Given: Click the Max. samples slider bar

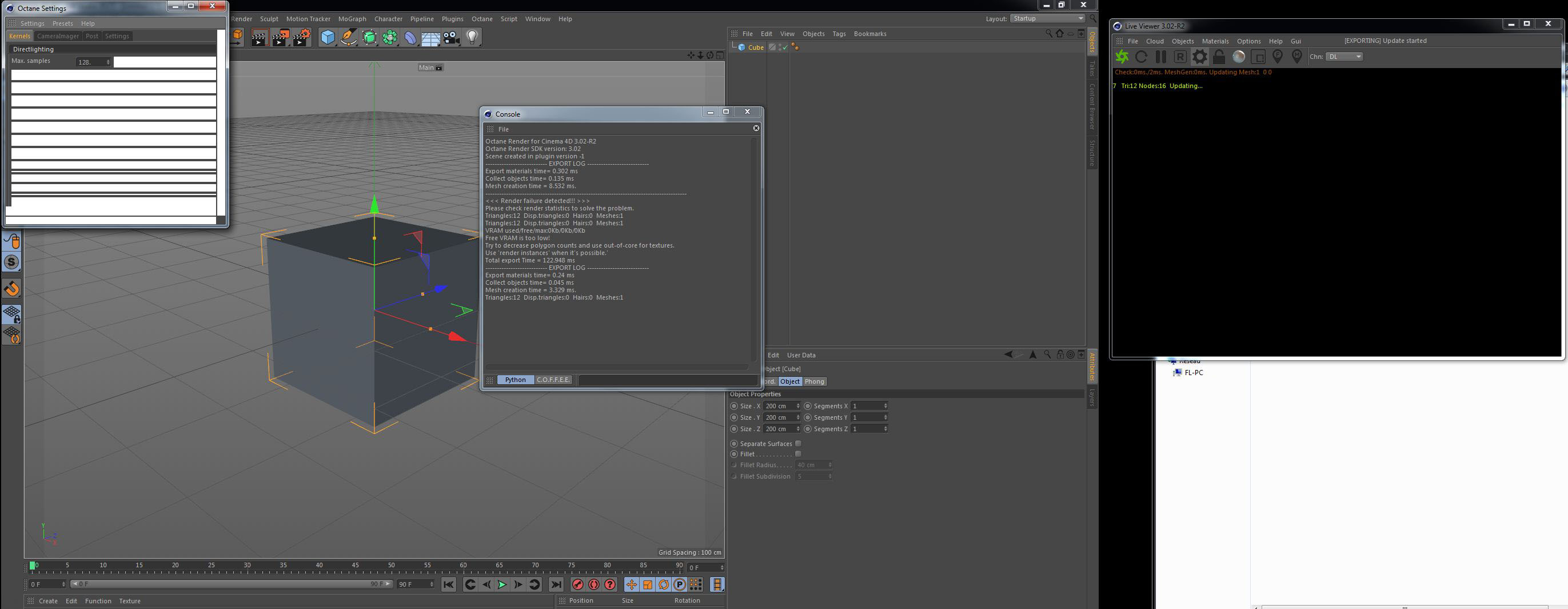Looking at the screenshot, I should pos(165,62).
